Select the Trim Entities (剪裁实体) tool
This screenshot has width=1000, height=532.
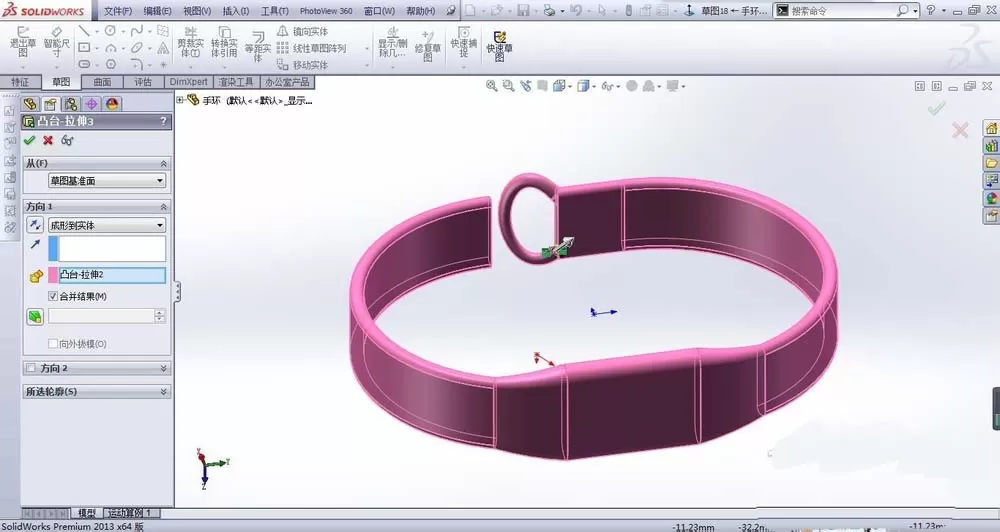189,42
